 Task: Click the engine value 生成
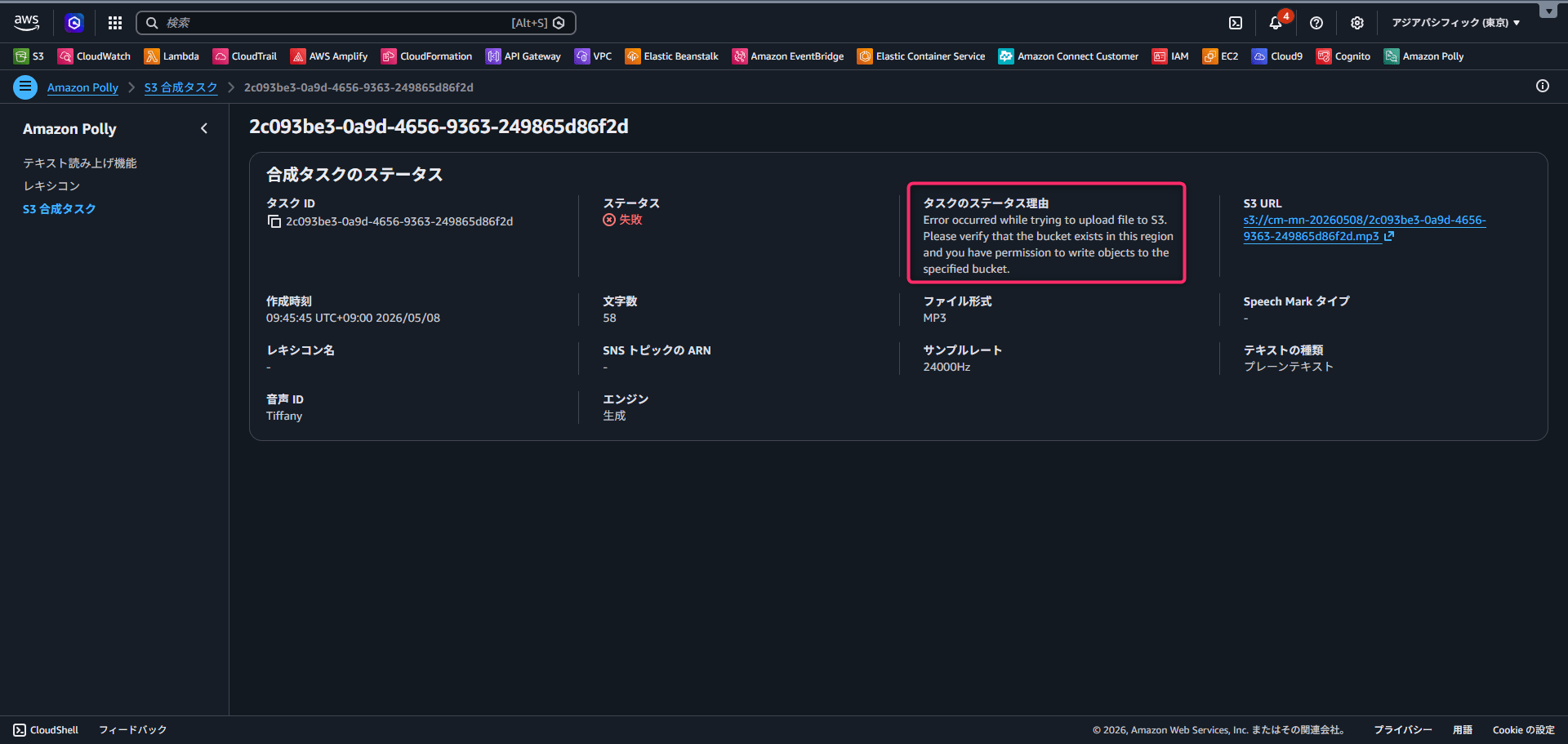click(614, 416)
